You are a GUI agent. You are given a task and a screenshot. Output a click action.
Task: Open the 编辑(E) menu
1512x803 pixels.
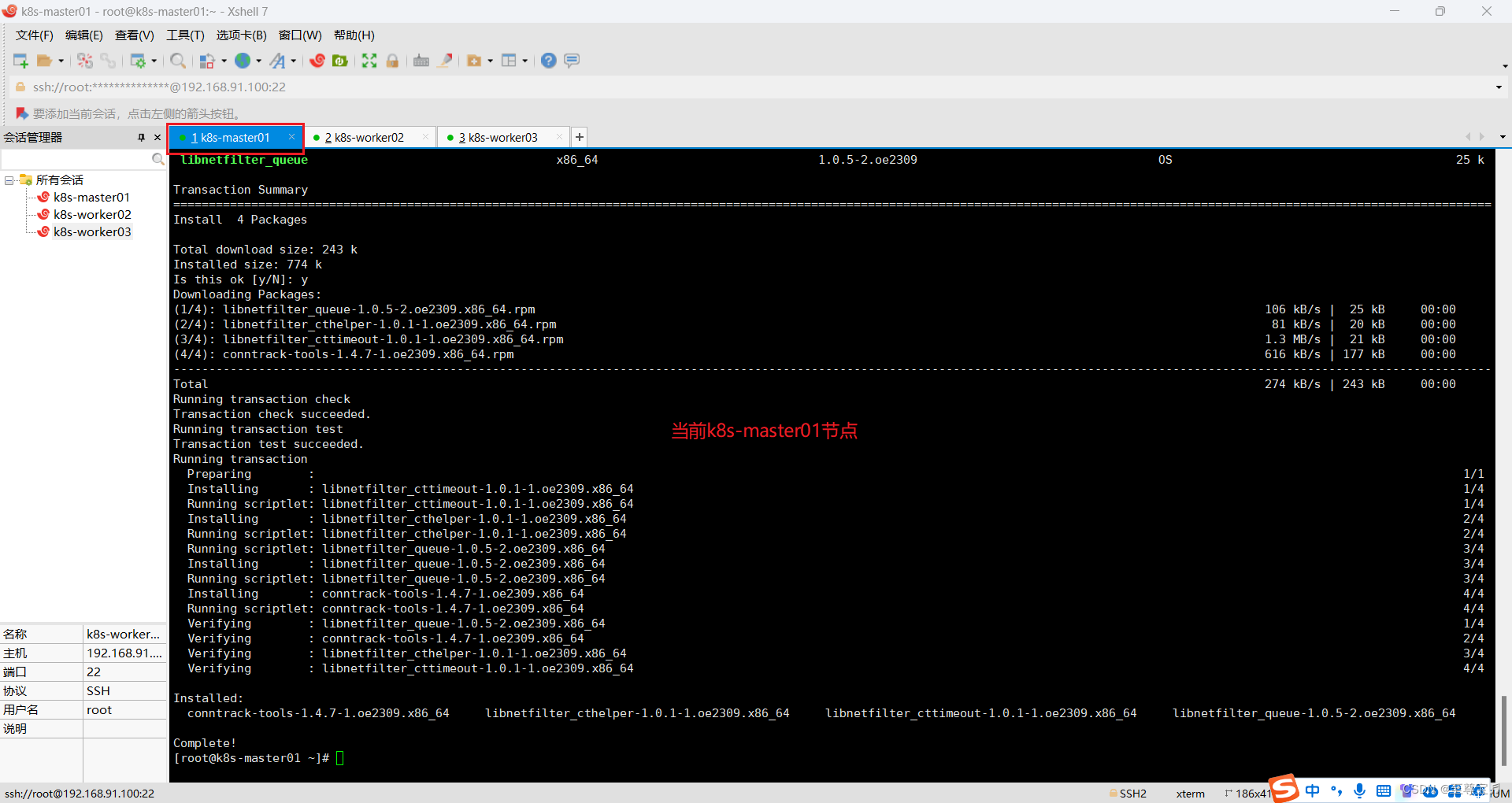[83, 35]
